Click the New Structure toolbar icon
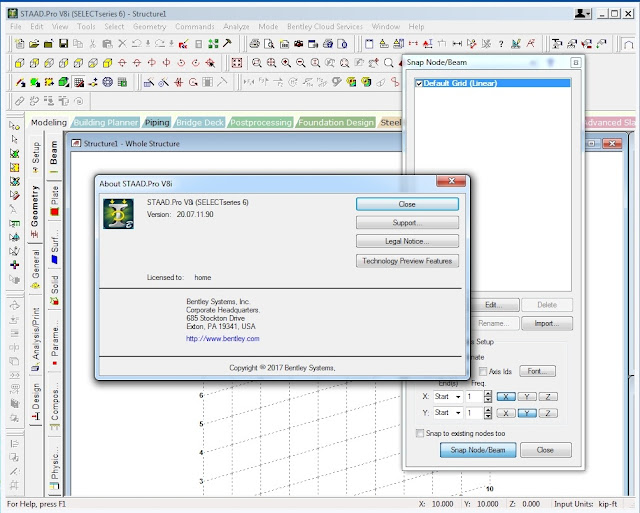This screenshot has height=513, width=640. (x=19, y=44)
